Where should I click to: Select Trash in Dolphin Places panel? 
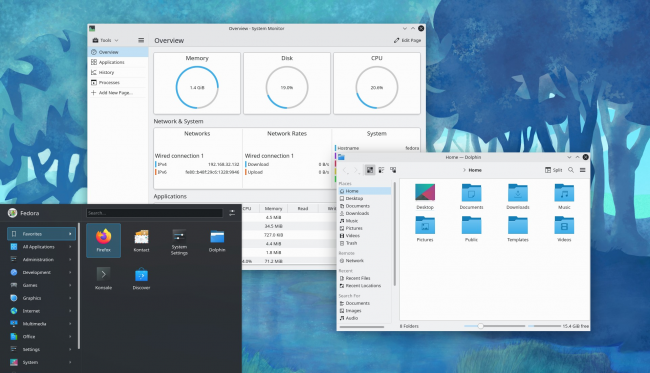pyautogui.click(x=364, y=243)
